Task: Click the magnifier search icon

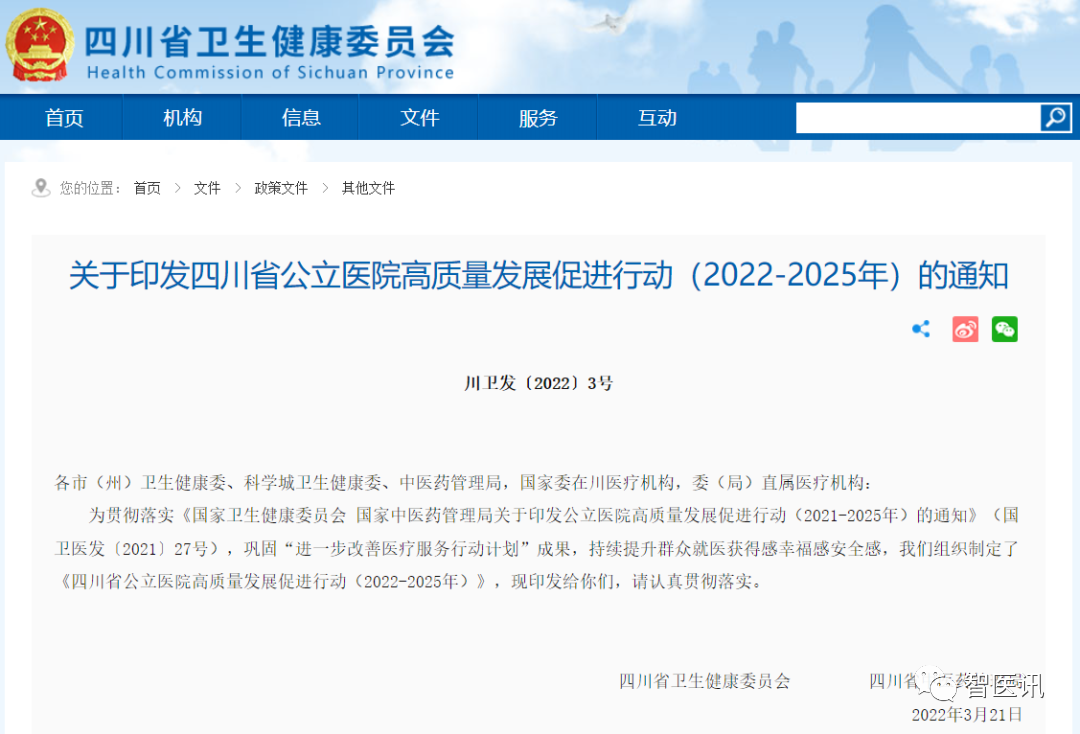Action: pos(1054,118)
